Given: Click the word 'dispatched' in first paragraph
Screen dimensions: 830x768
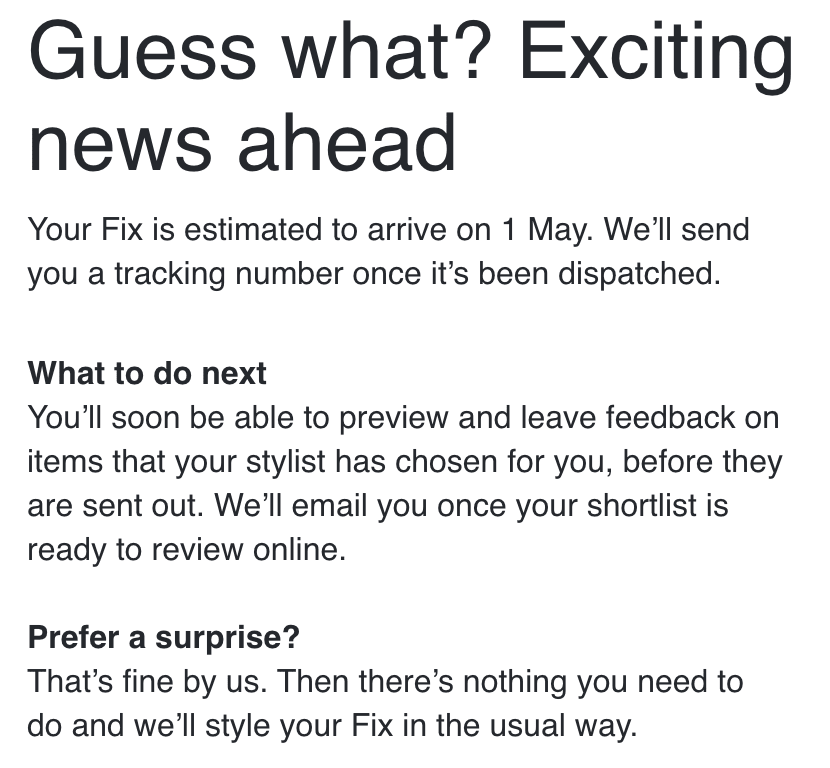Looking at the screenshot, I should (635, 275).
